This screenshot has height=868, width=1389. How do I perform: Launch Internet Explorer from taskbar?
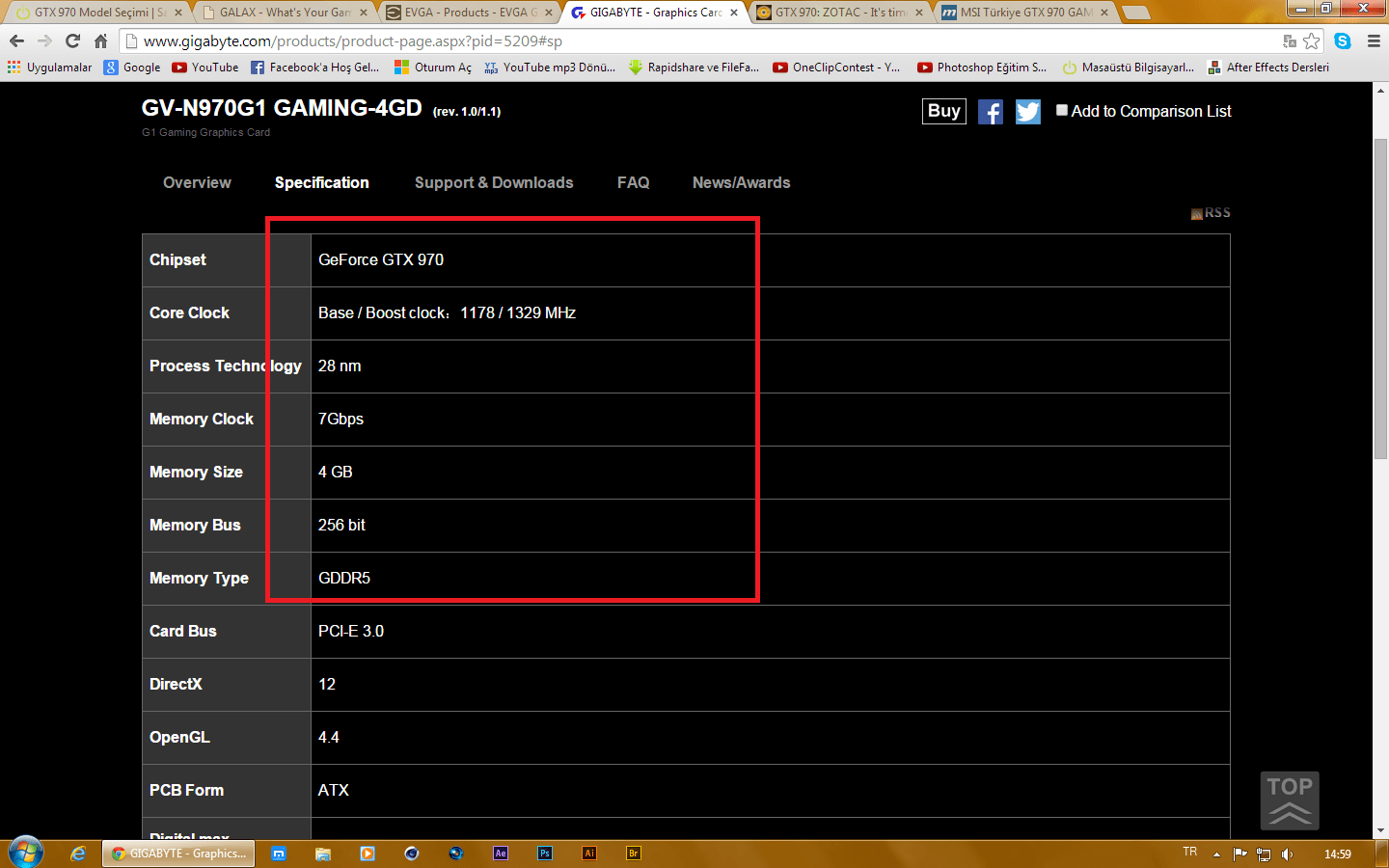point(78,854)
